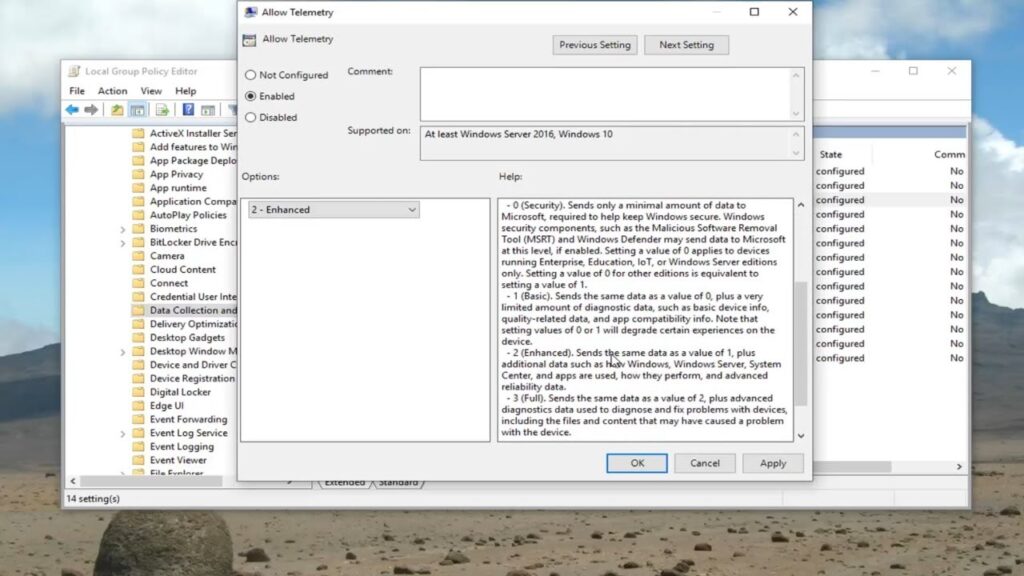Maximize the Allow Telemetry dialog
This screenshot has width=1024, height=576.
click(754, 12)
